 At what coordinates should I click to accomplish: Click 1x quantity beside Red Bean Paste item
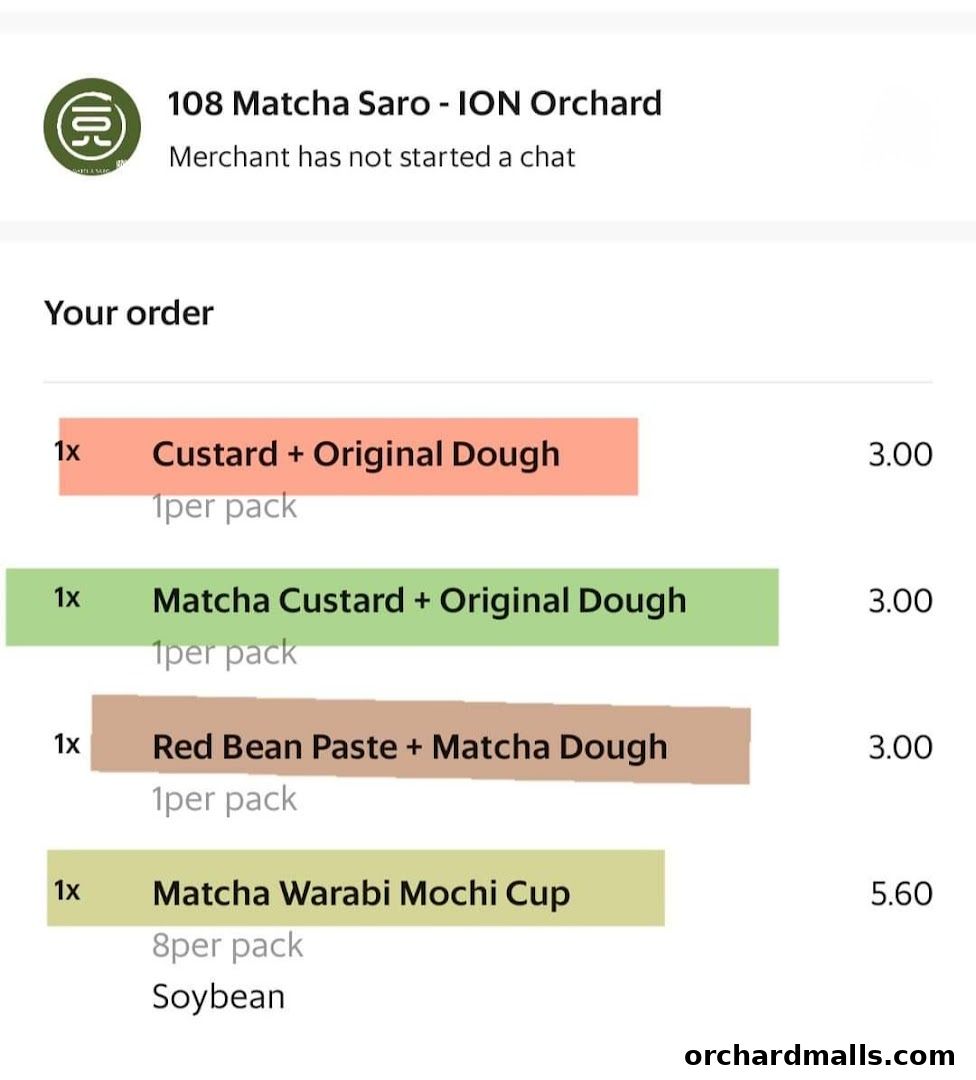click(67, 744)
